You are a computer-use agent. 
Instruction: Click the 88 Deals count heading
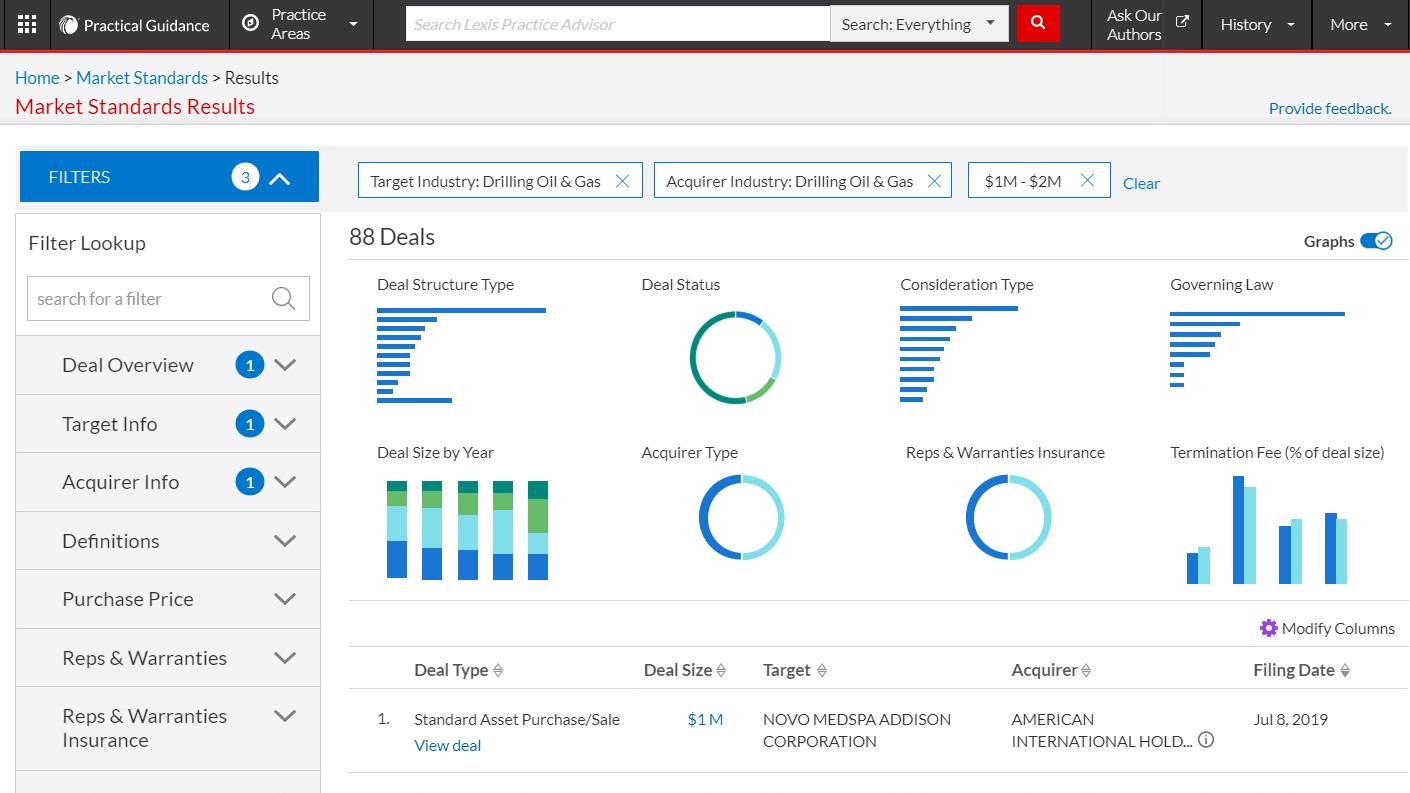click(x=392, y=237)
